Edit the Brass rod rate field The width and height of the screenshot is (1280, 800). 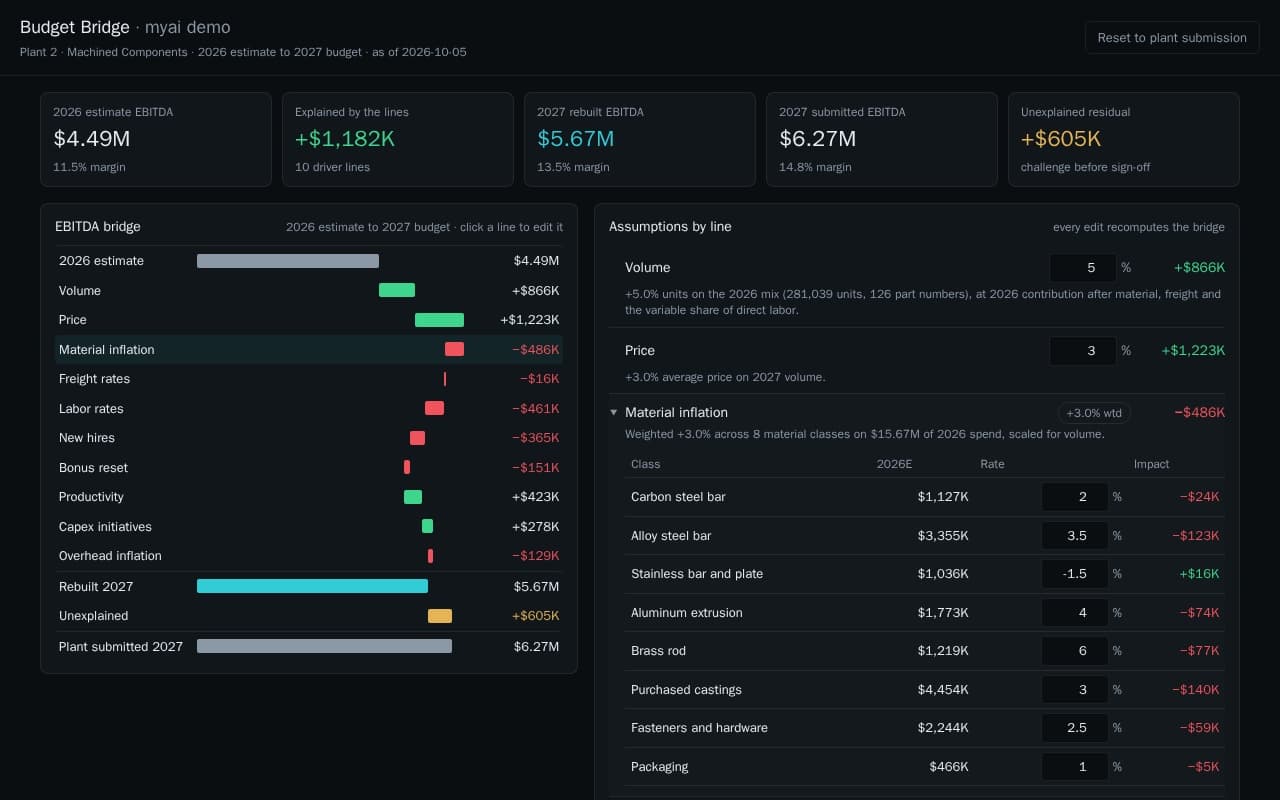1075,651
